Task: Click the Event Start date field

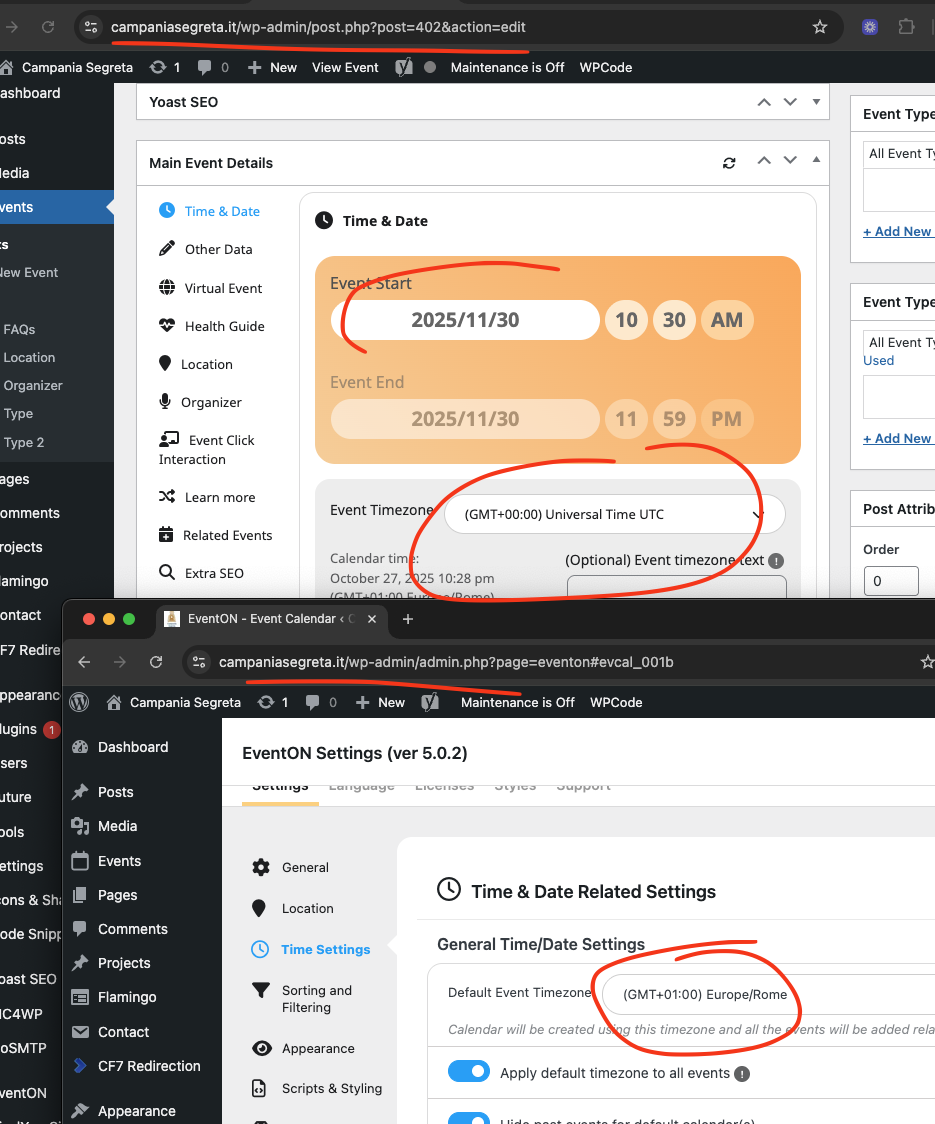Action: coord(465,320)
